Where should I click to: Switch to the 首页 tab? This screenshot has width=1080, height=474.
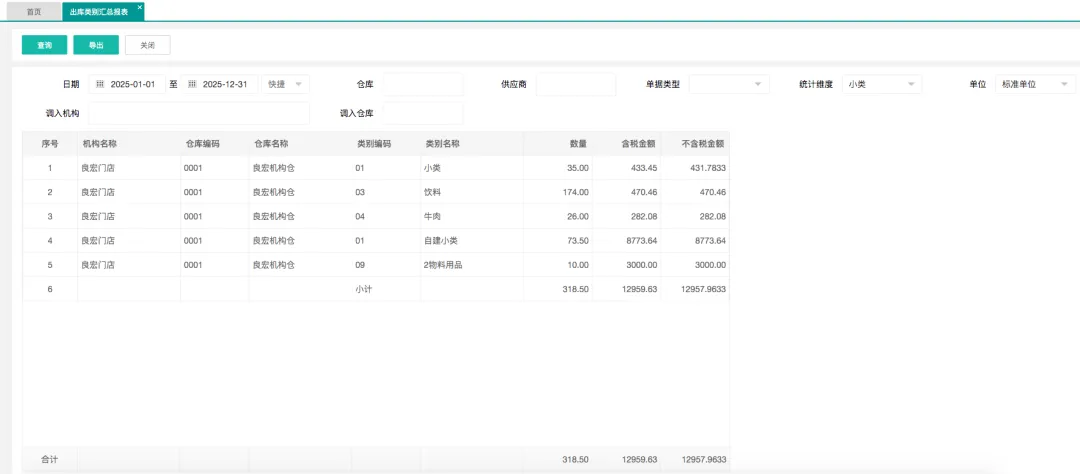click(34, 12)
